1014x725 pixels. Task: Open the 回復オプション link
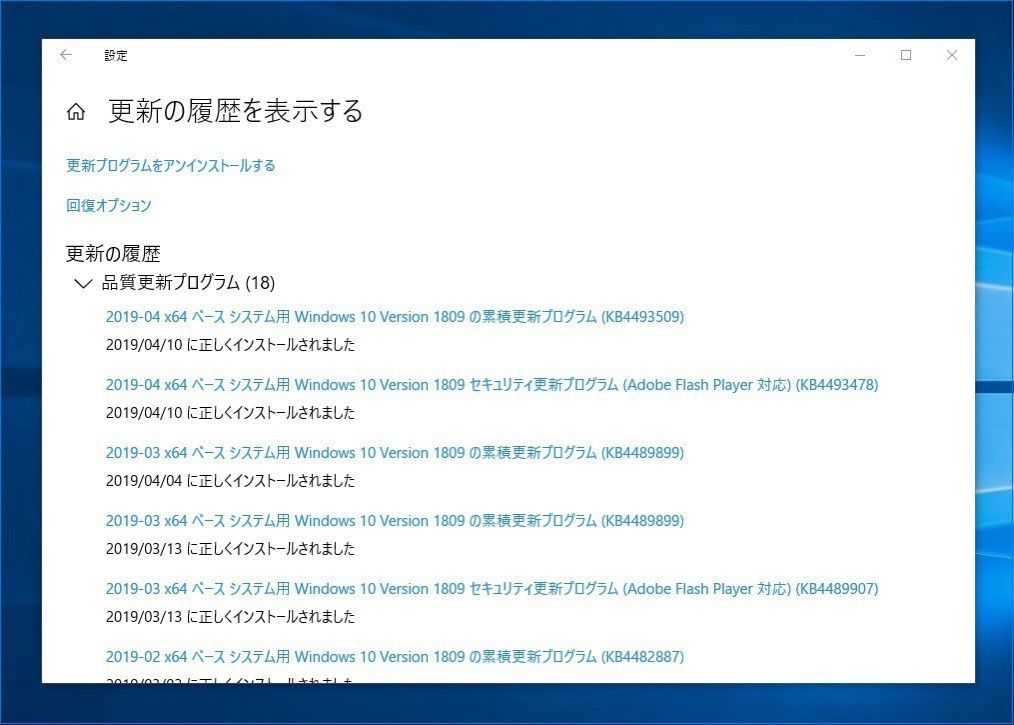click(109, 206)
